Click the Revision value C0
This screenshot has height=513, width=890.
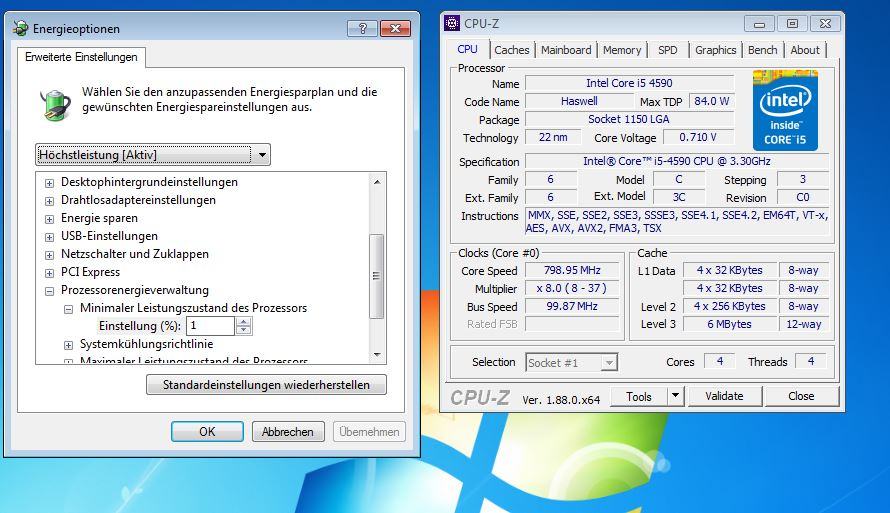[803, 197]
